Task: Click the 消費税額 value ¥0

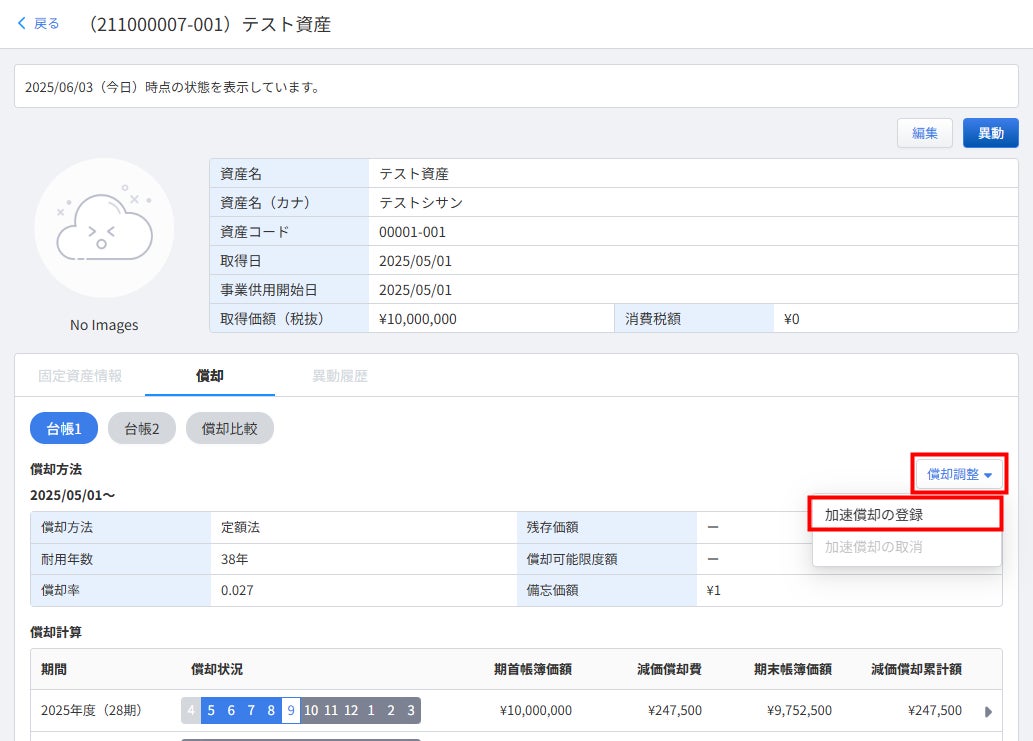Action: tap(791, 319)
